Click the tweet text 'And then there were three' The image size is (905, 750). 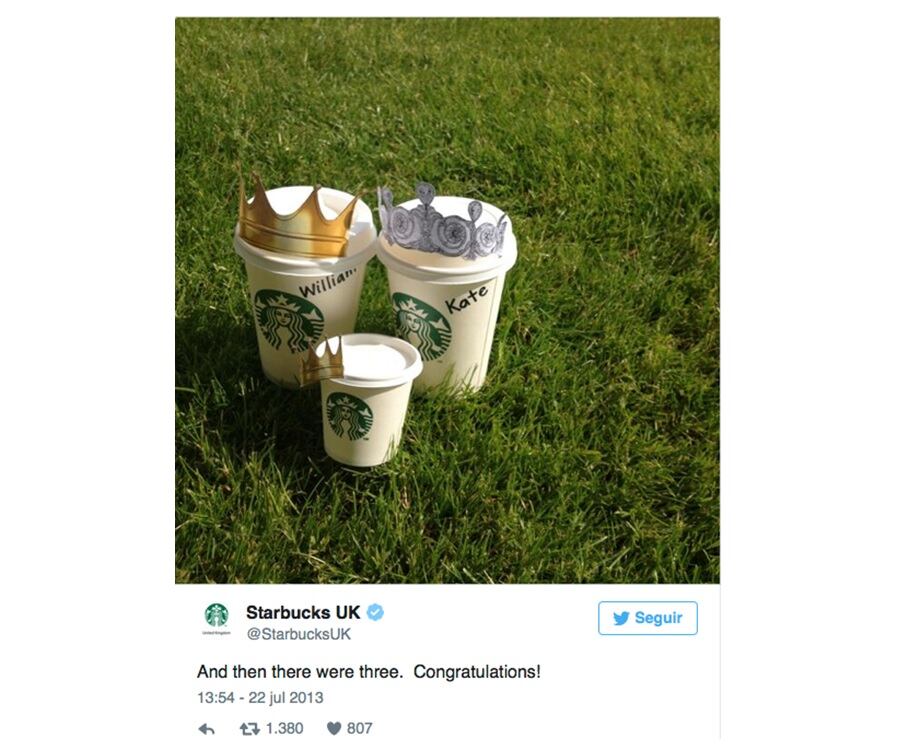click(x=300, y=672)
